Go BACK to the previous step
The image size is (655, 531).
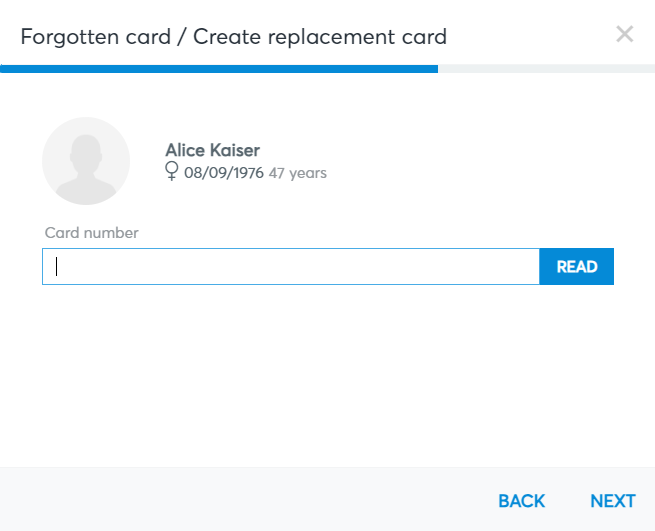coord(522,501)
